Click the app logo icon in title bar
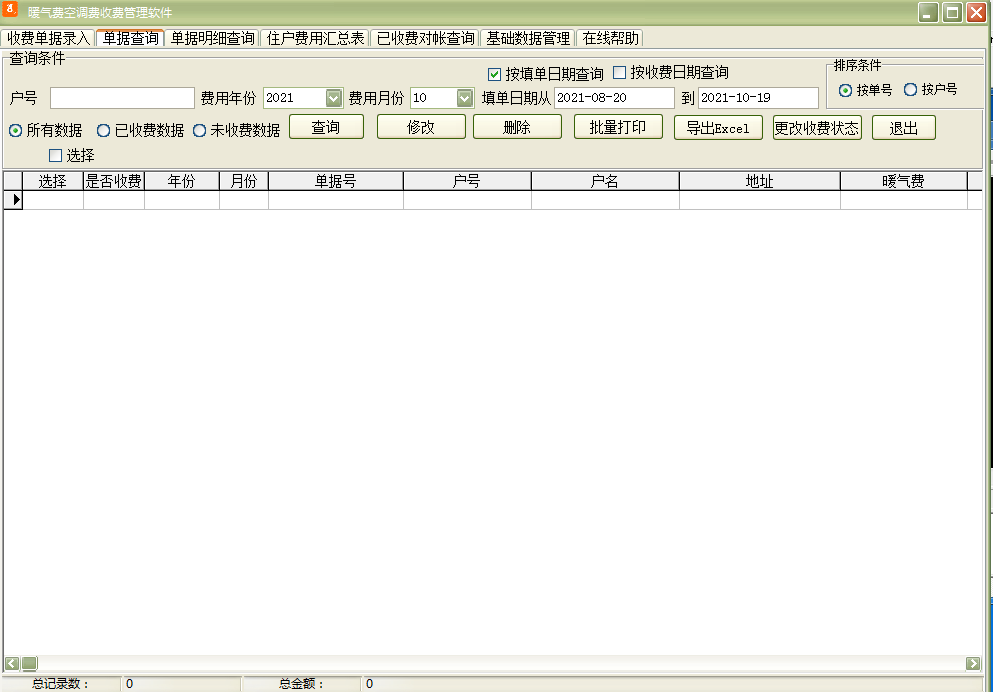Screen dimensions: 993x692 [x=10, y=10]
